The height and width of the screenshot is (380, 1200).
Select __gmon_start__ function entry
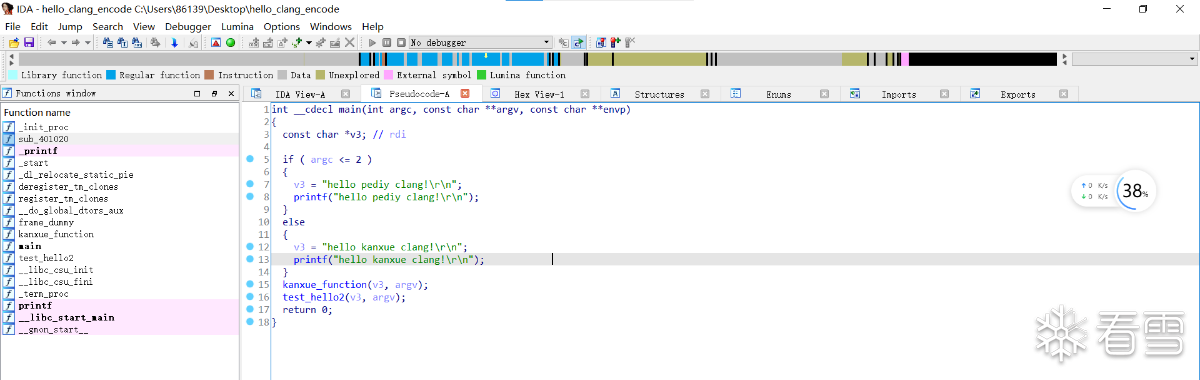[120, 329]
